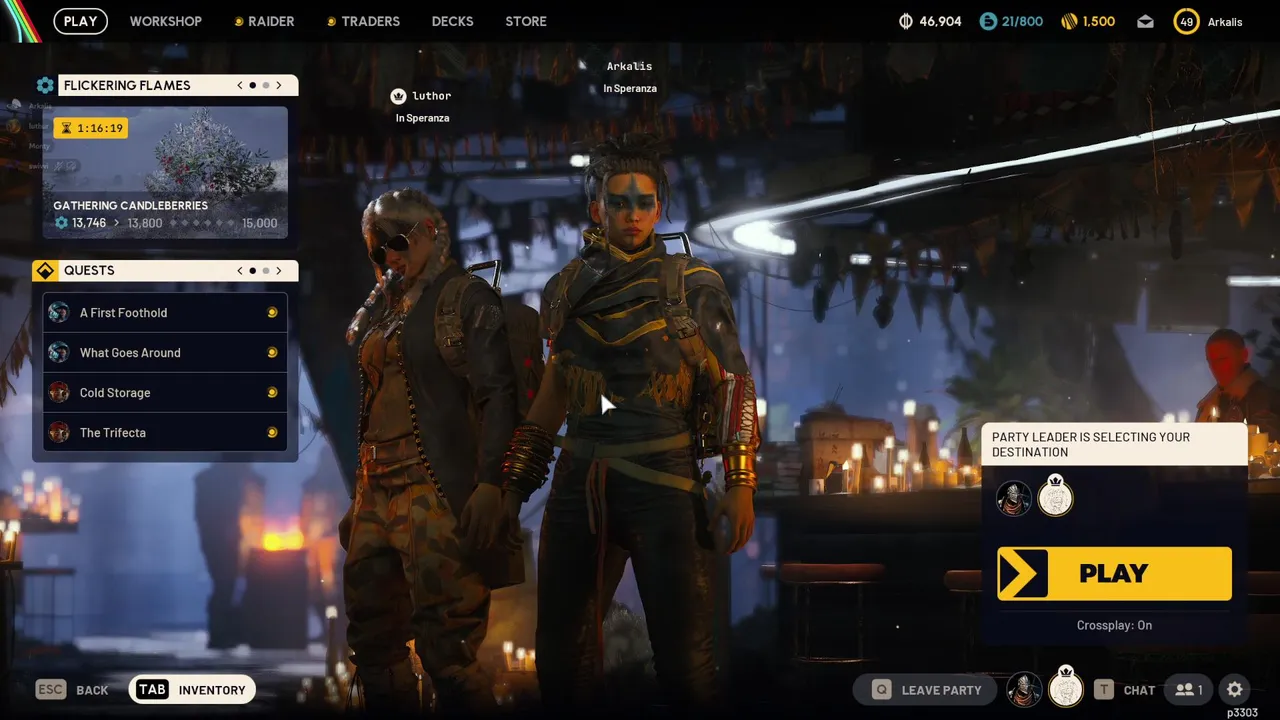Click the big yellow PLAY button
The image size is (1280, 720).
tap(1114, 573)
